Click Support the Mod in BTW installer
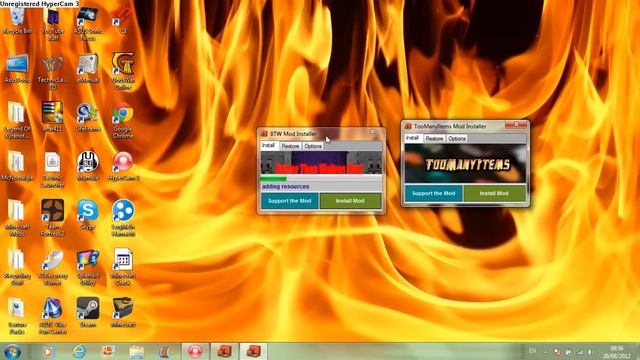 (289, 201)
